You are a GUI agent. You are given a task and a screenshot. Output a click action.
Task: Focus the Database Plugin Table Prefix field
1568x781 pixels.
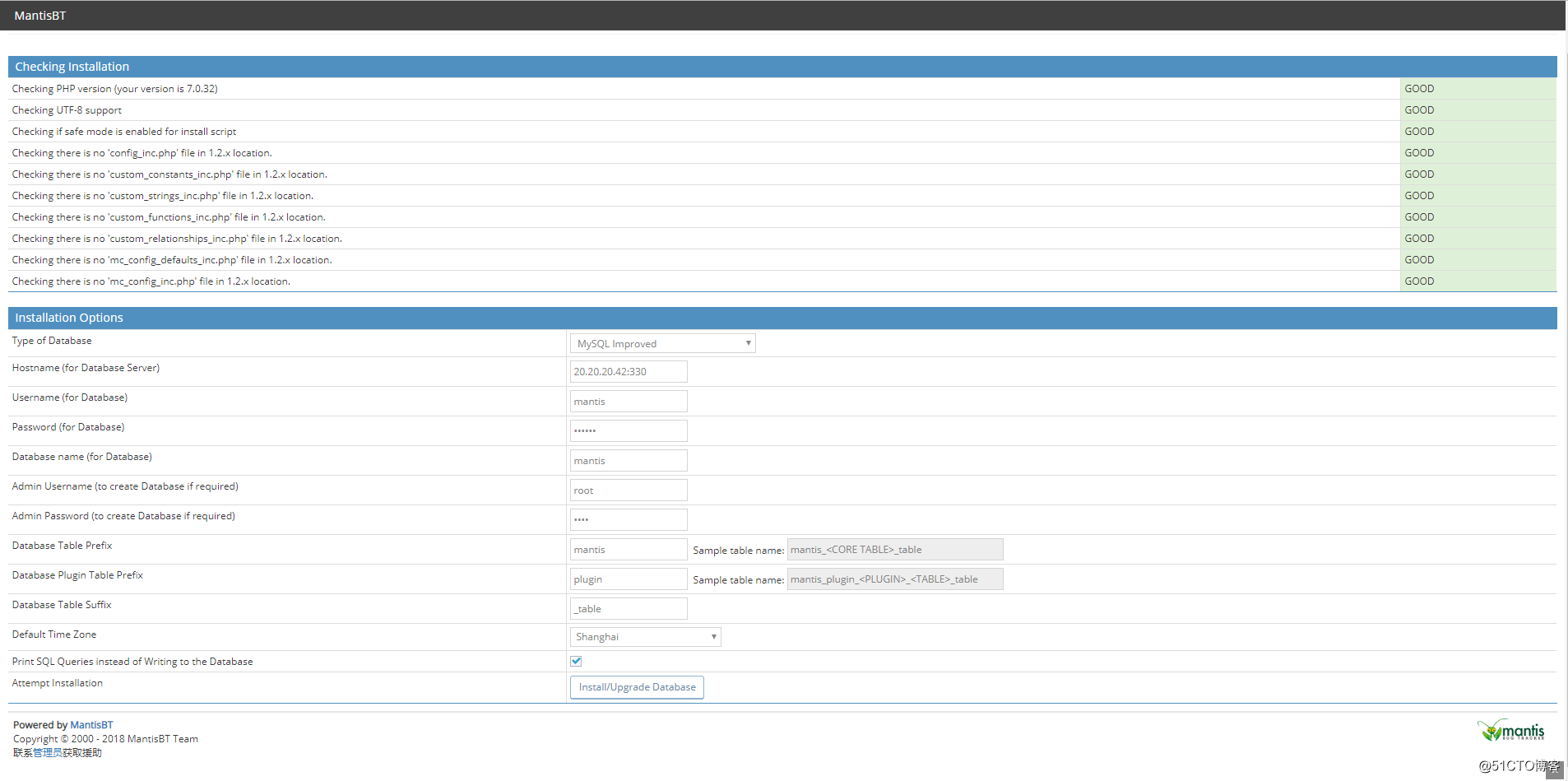629,579
